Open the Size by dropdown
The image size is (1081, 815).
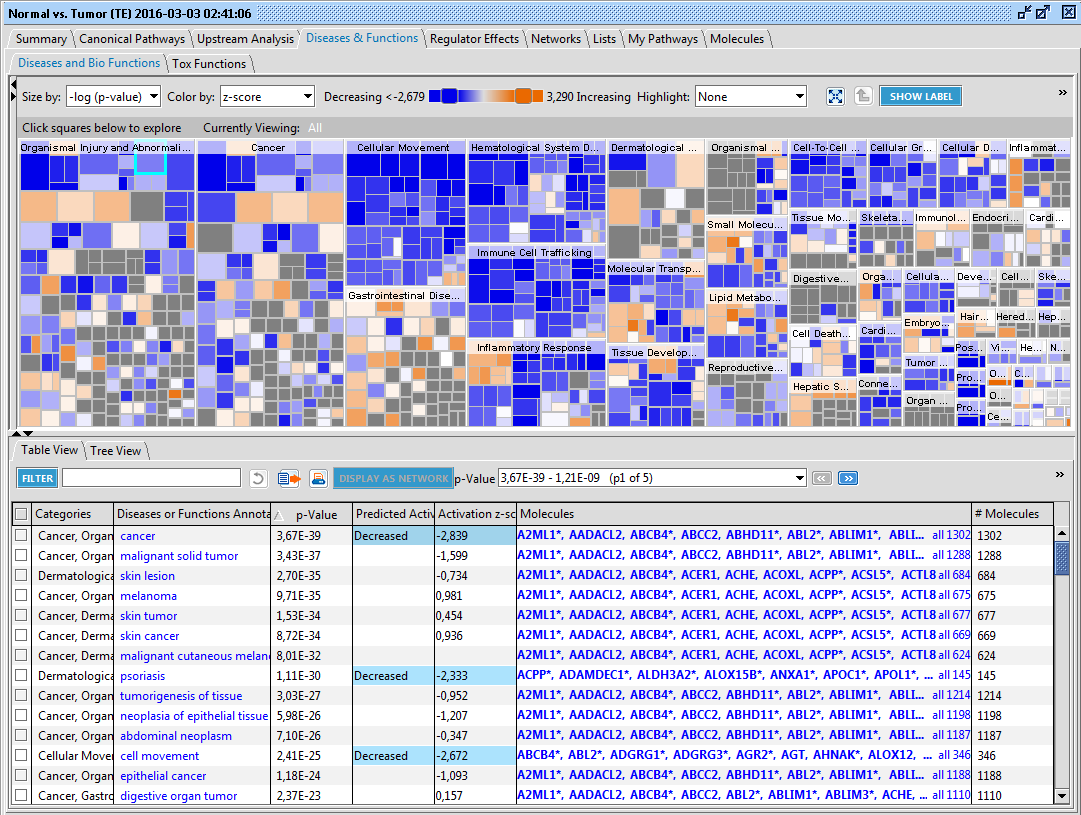114,97
